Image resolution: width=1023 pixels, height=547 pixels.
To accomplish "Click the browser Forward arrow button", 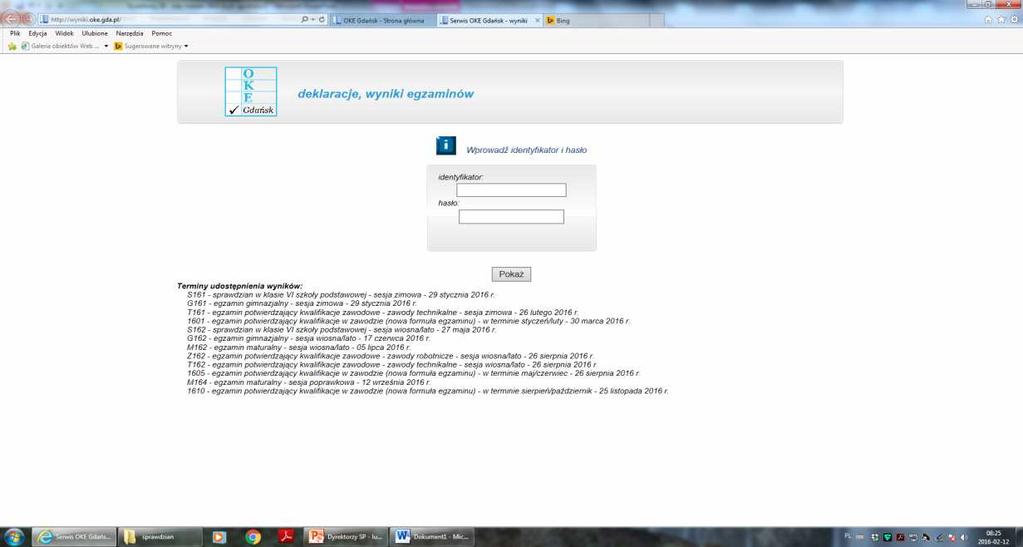I will point(28,20).
